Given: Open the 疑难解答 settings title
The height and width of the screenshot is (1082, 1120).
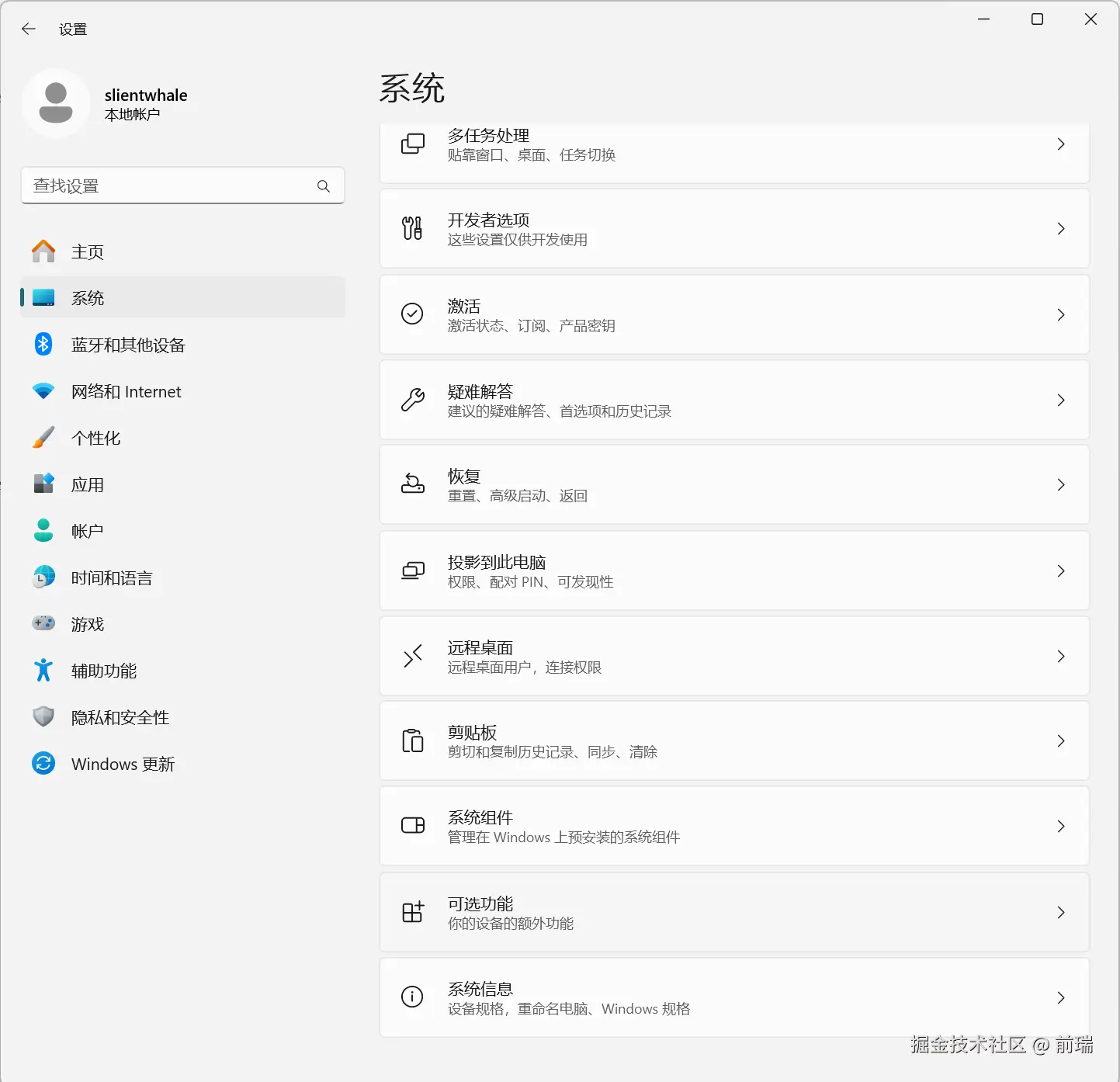Looking at the screenshot, I should coord(480,391).
